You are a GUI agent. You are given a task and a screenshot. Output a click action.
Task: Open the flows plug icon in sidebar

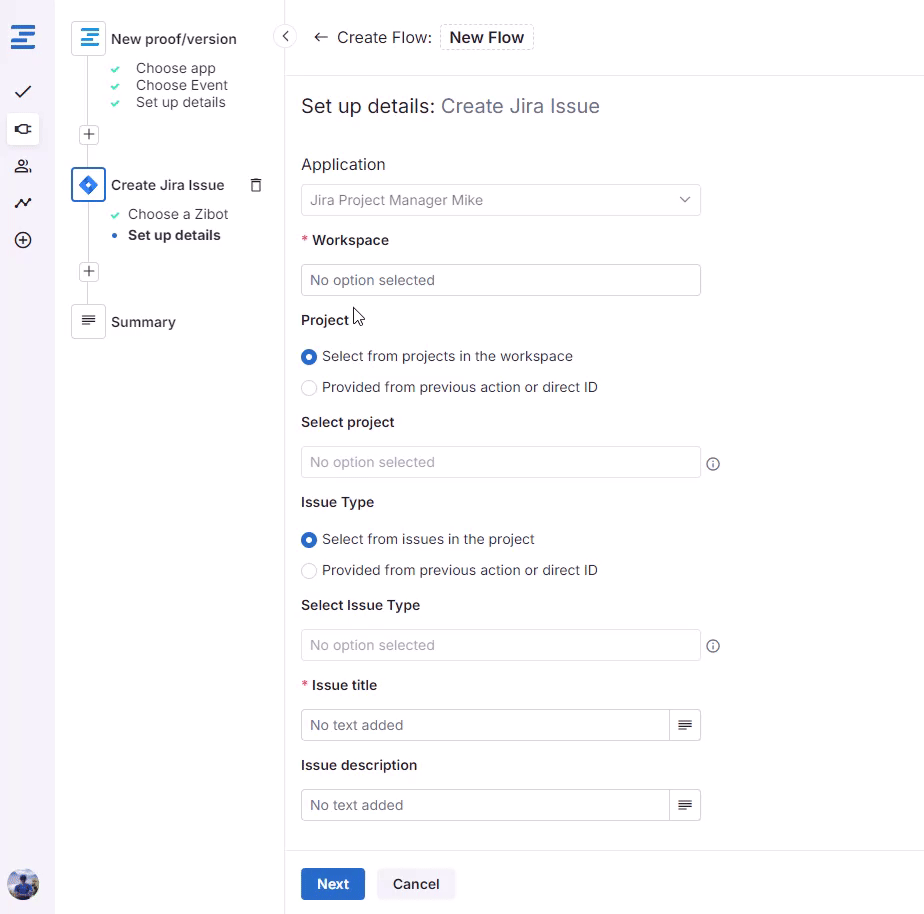point(23,129)
